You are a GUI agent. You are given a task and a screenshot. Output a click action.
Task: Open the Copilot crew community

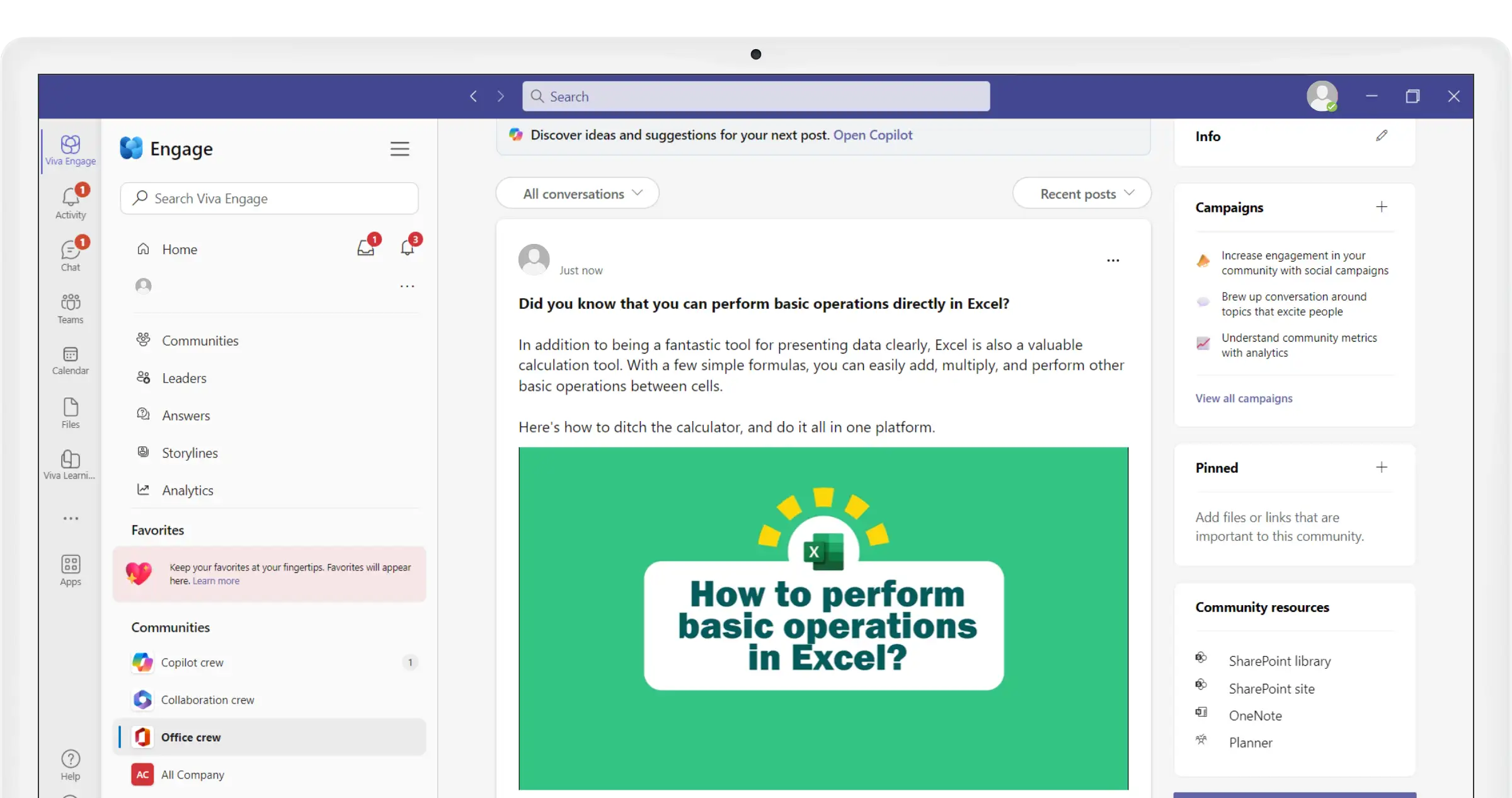(x=270, y=662)
